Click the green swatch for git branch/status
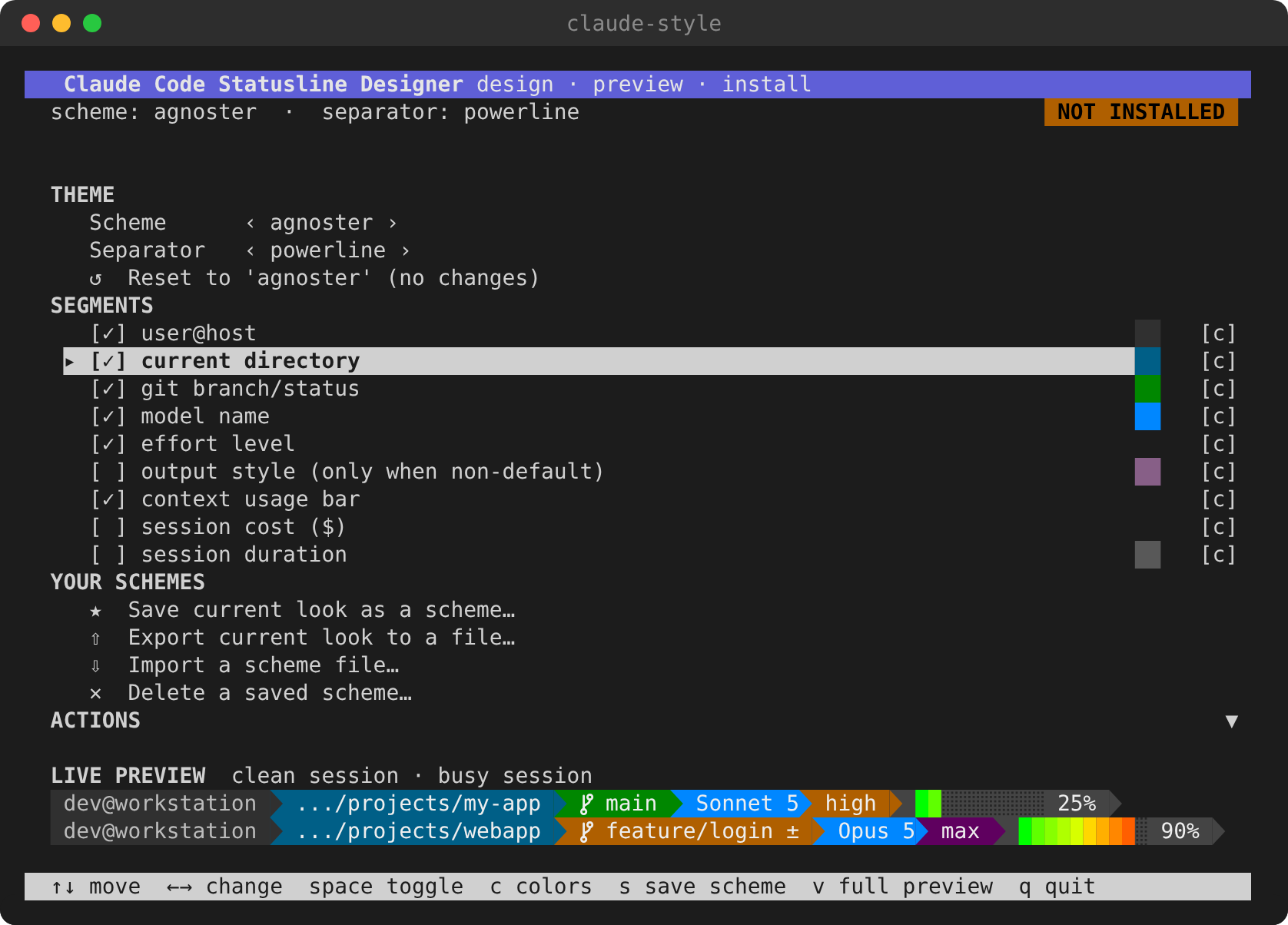The height and width of the screenshot is (925, 1288). [x=1147, y=389]
